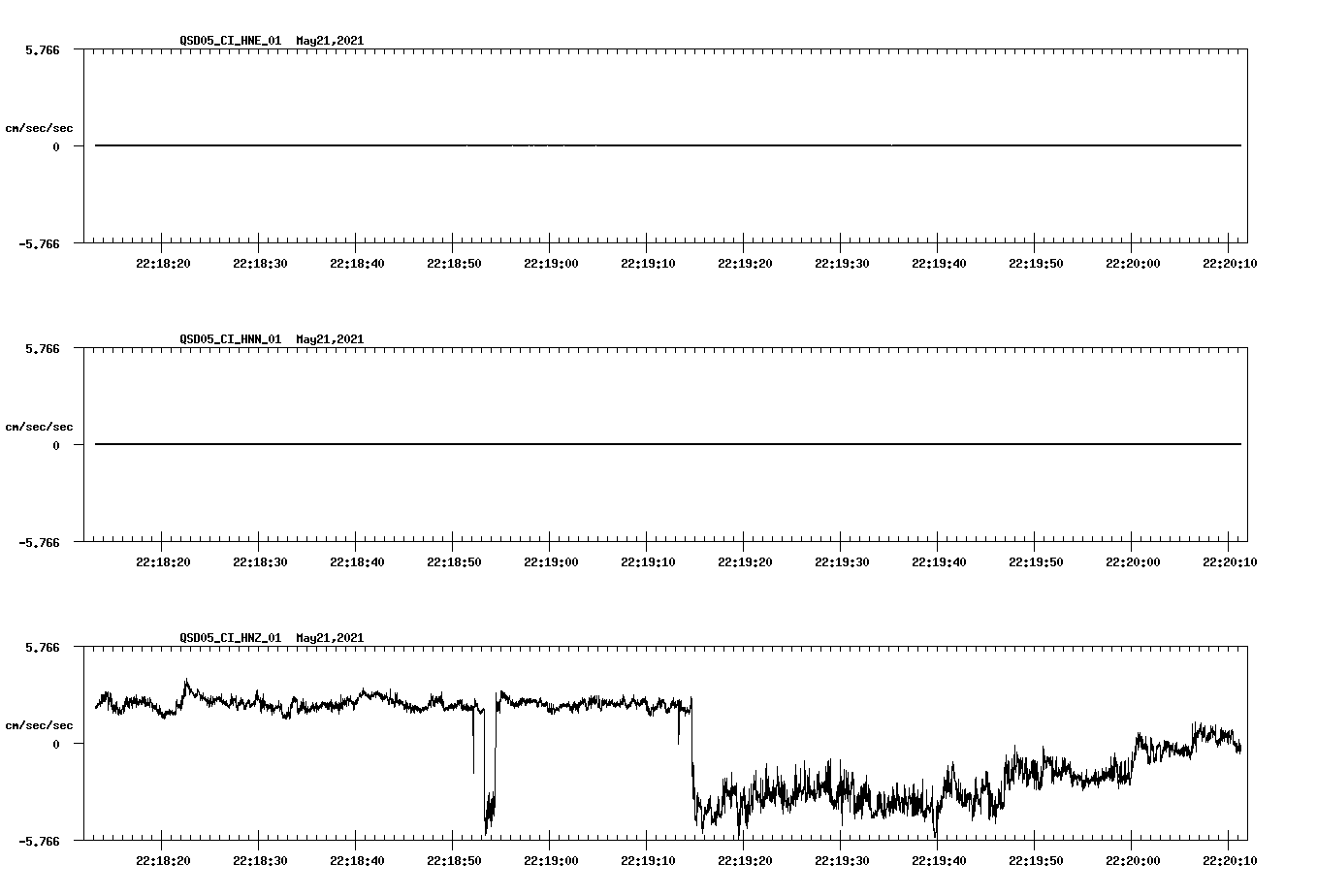Screen dimensions: 1317x896
Task: Click 22:18:30 time label under HNN plot
Action: tap(260, 562)
